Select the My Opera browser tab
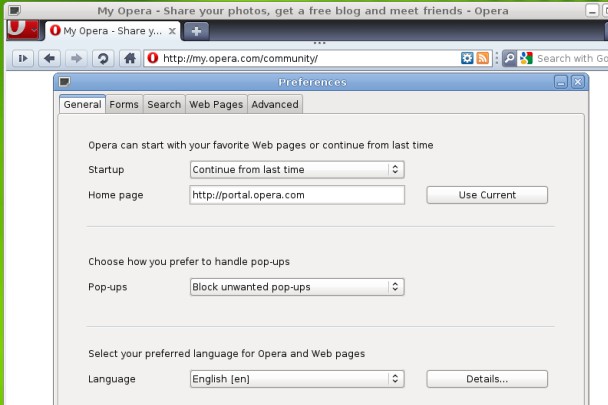 112,31
